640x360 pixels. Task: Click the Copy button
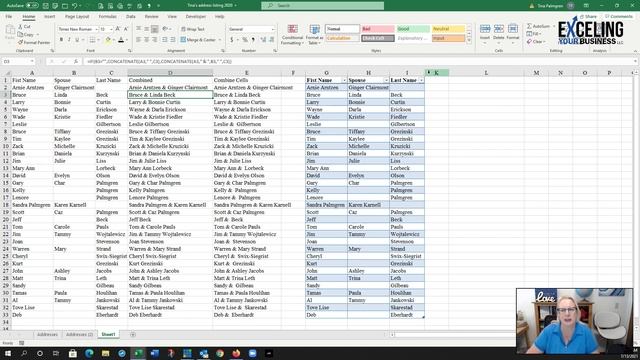point(26,34)
